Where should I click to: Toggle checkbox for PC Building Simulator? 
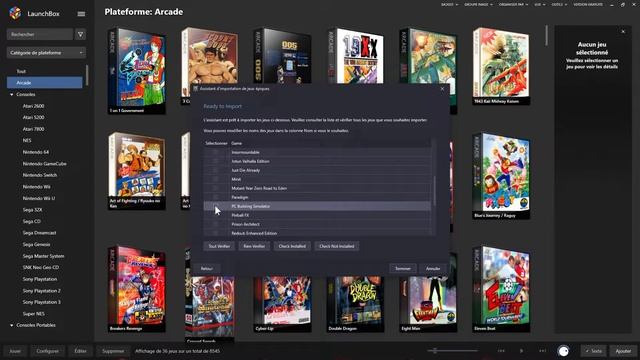coord(215,206)
